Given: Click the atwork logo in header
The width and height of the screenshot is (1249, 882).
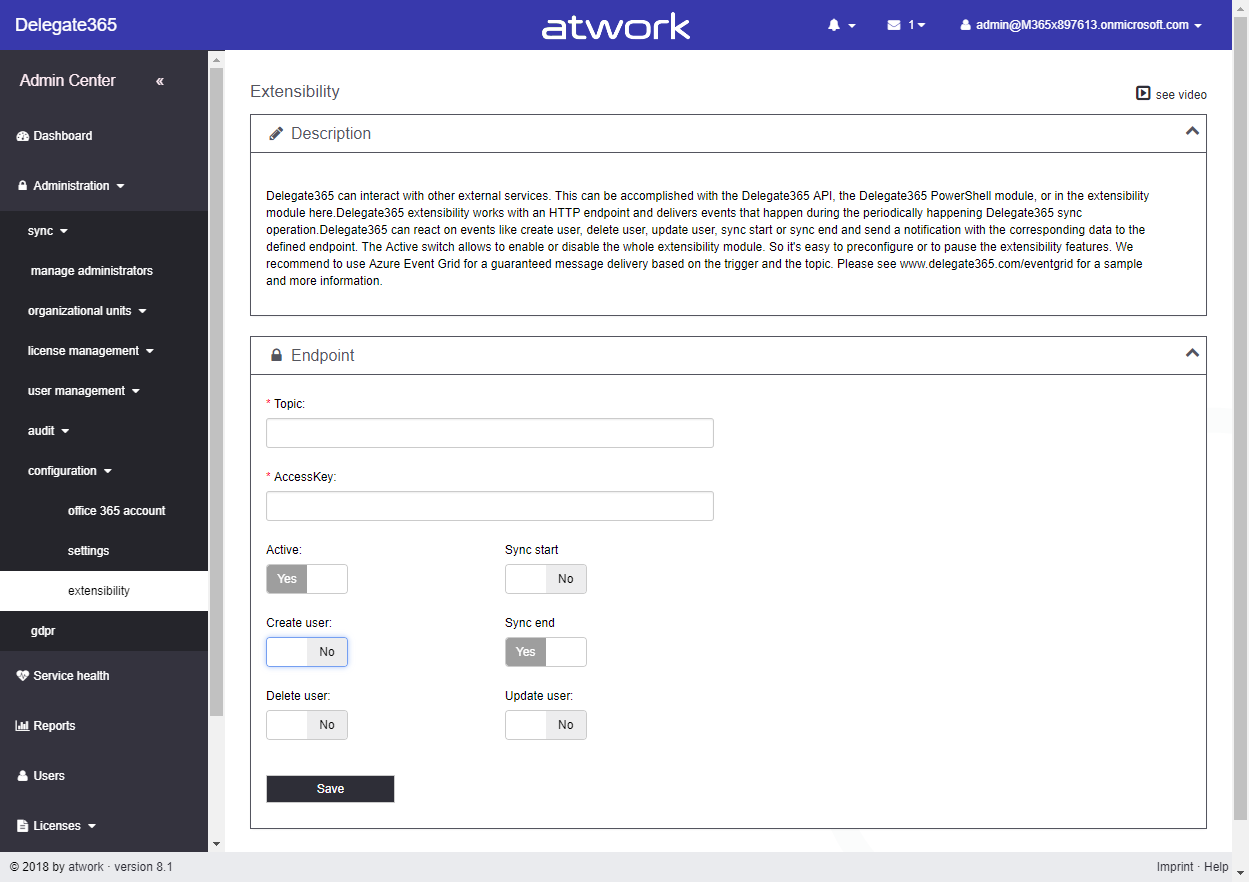Looking at the screenshot, I should (x=616, y=26).
